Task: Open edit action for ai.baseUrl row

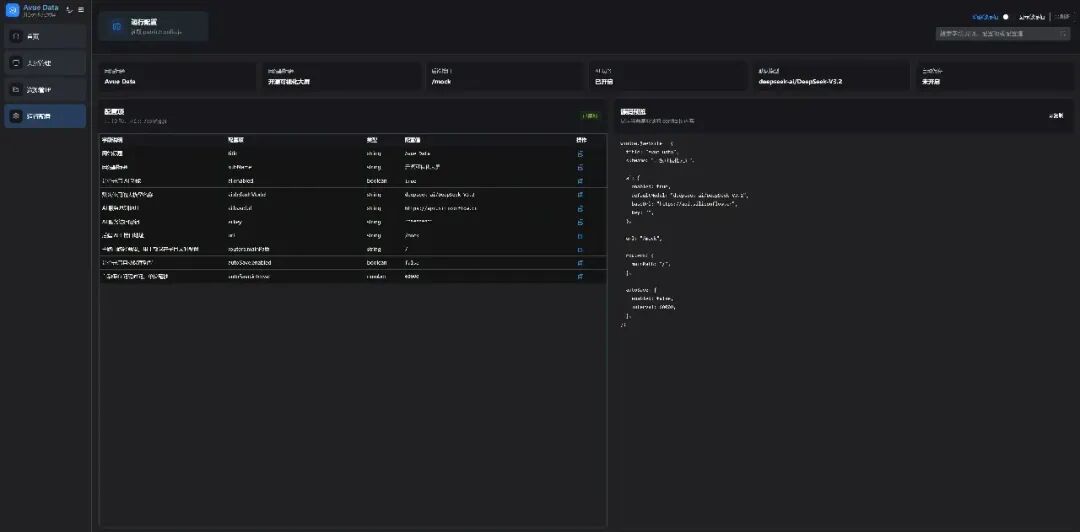Action: click(x=580, y=208)
